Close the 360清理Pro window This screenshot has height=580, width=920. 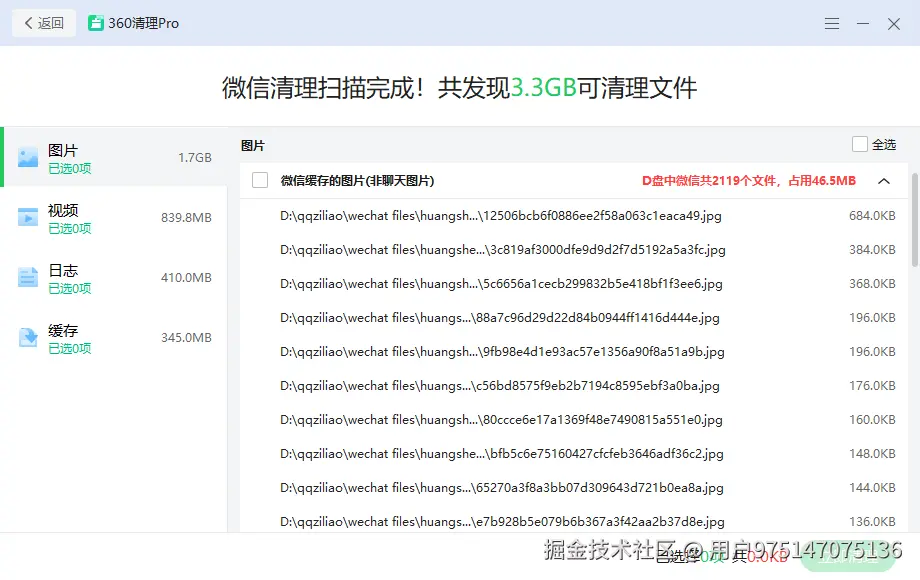[x=894, y=23]
